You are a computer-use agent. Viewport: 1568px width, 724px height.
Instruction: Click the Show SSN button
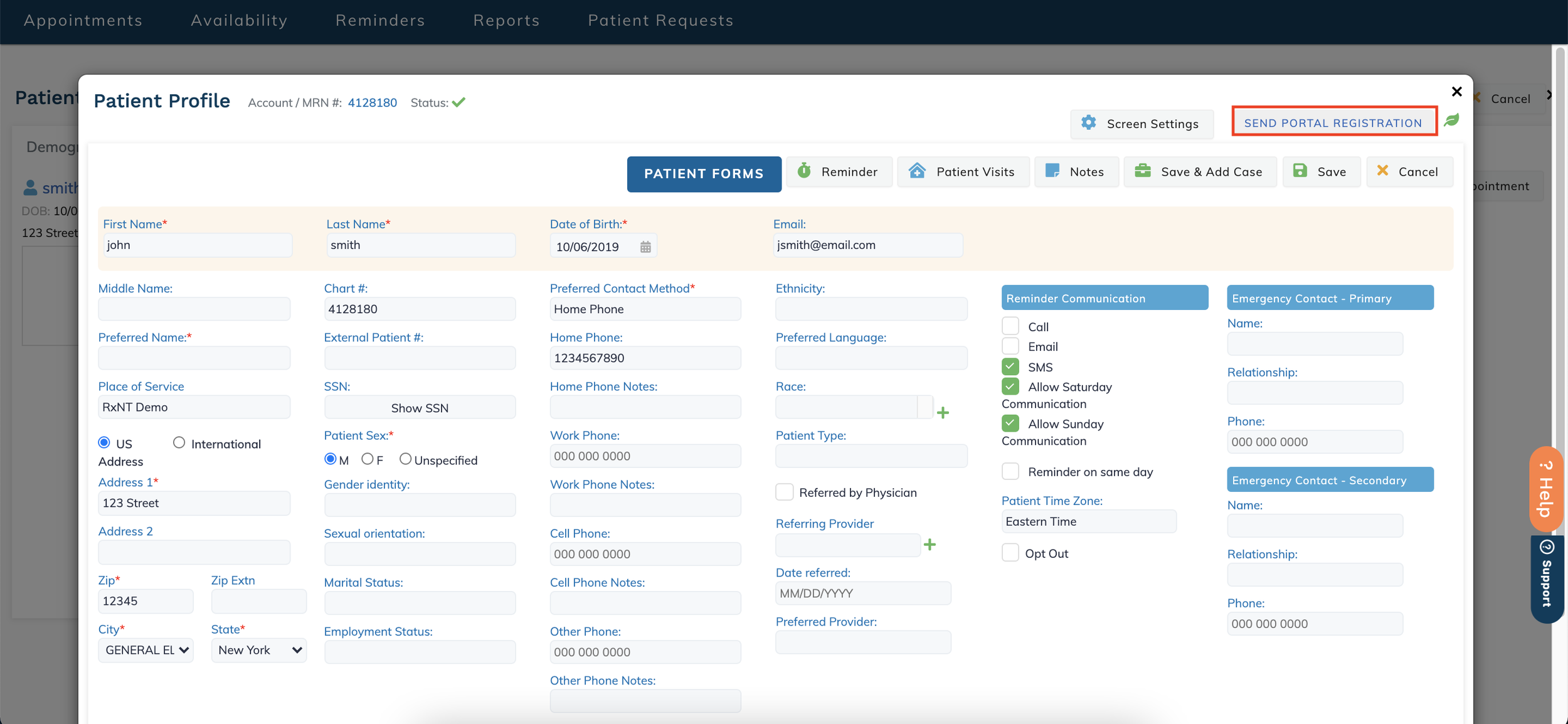[x=420, y=408]
